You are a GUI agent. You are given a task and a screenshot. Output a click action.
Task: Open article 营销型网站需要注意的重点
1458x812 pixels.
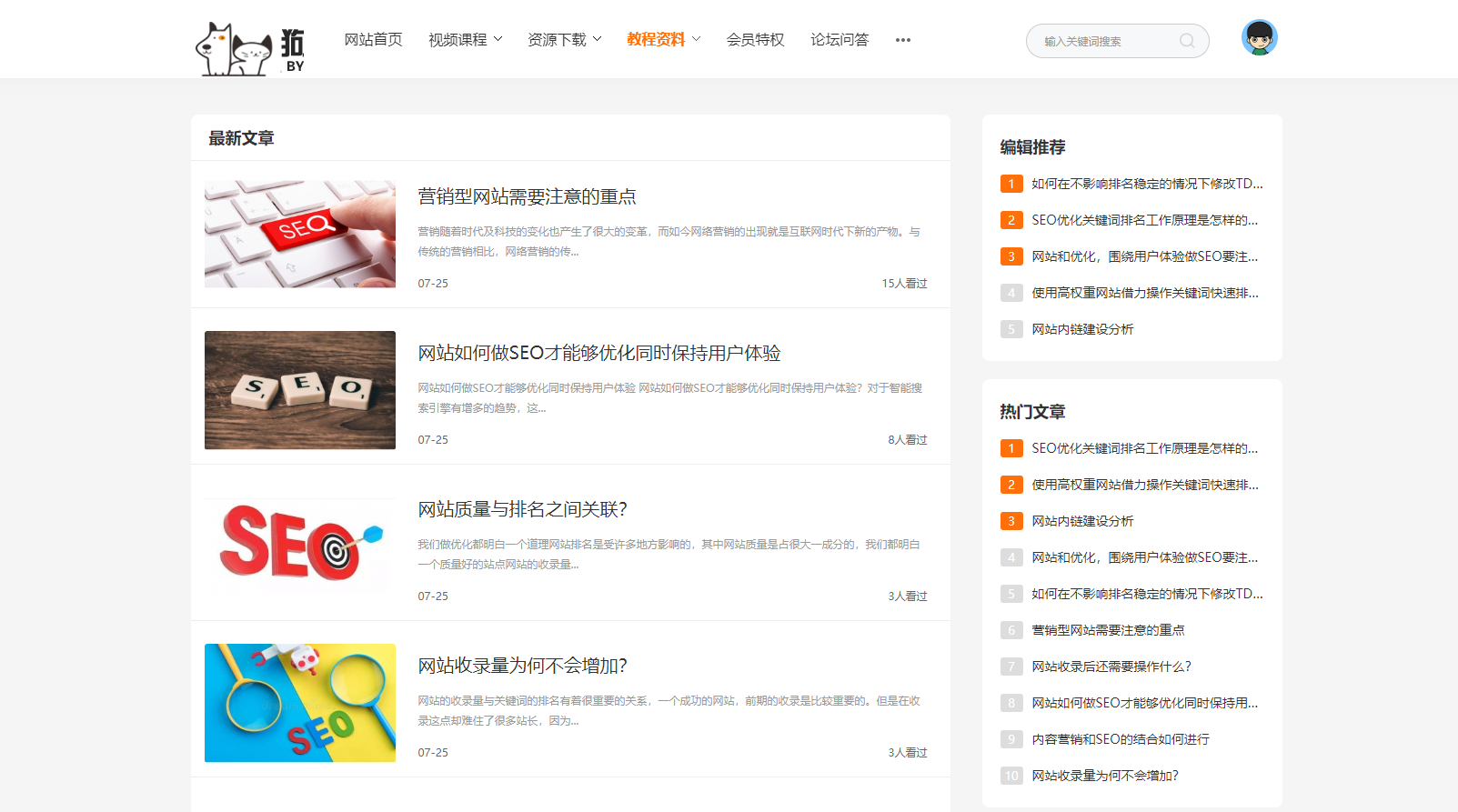click(527, 196)
